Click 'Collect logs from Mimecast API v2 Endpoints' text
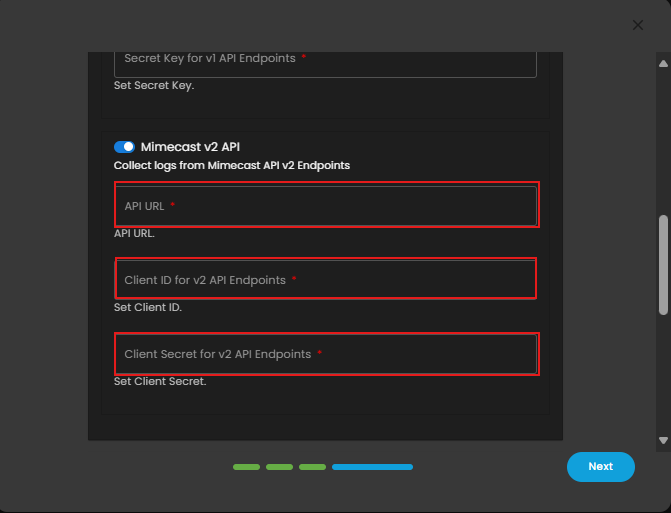671x513 pixels. point(232,166)
